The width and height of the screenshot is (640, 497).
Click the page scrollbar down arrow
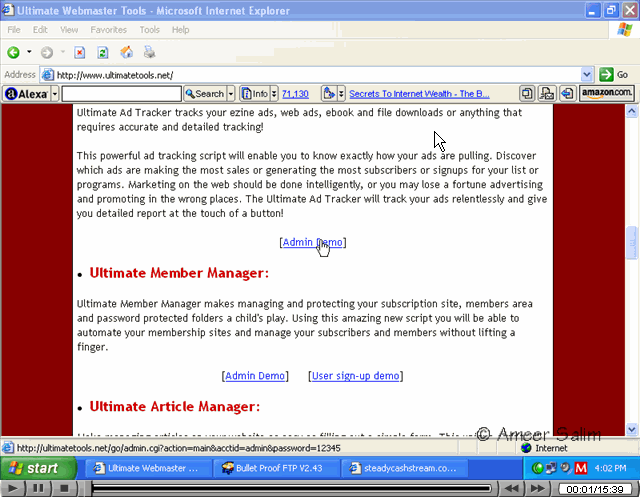click(x=631, y=429)
